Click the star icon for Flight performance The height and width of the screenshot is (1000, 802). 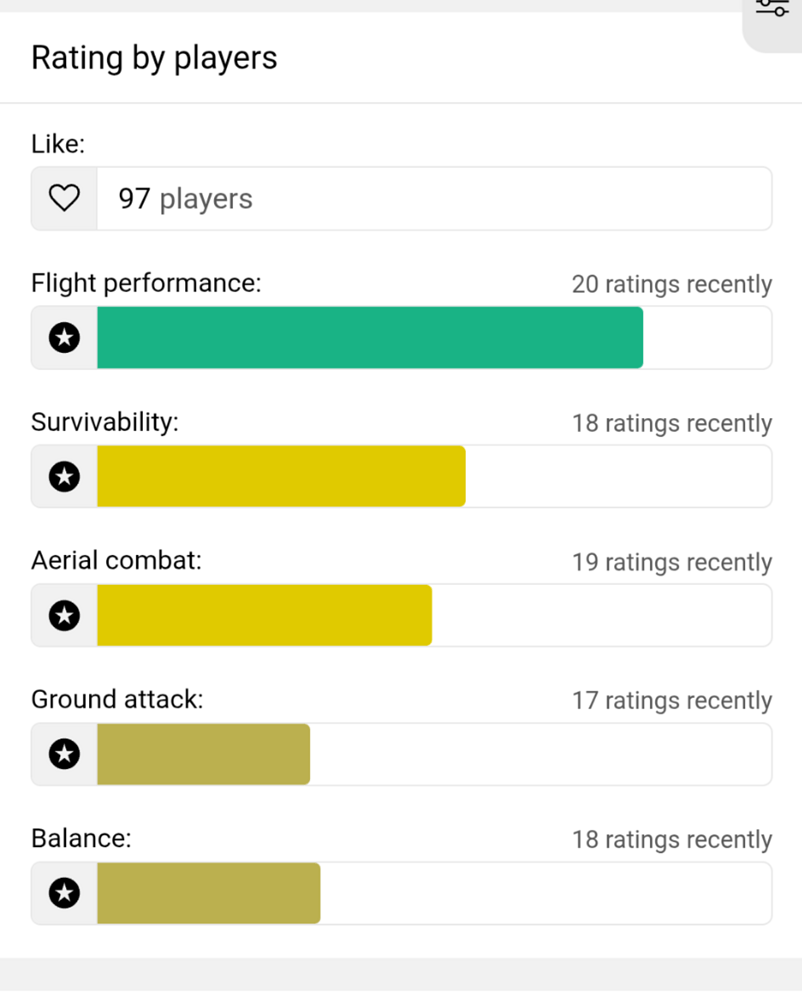64,338
